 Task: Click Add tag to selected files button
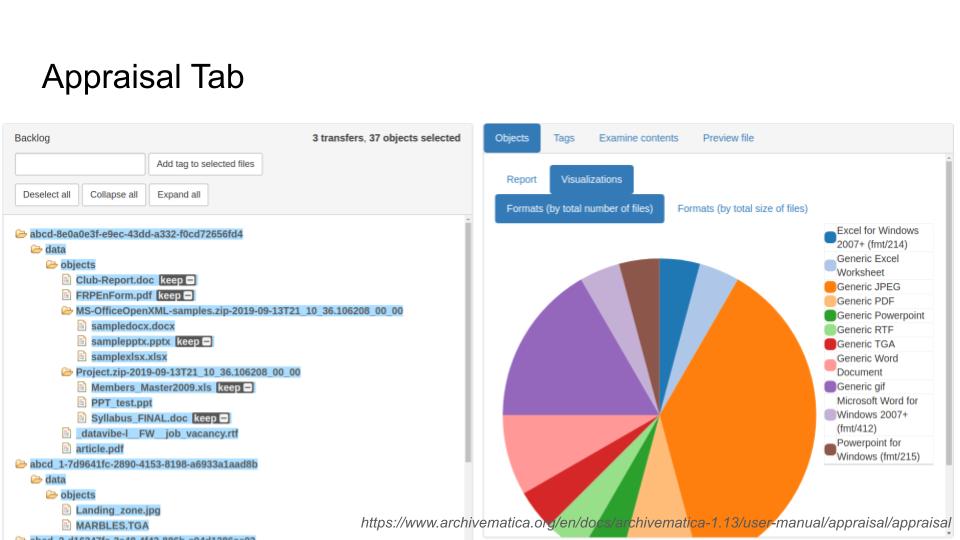click(x=205, y=164)
